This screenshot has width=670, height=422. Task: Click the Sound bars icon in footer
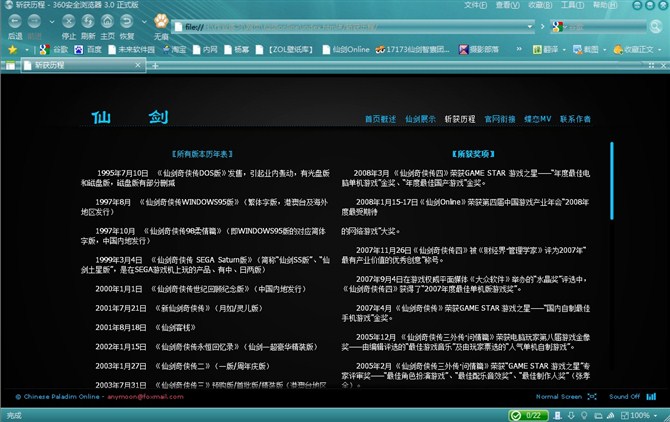tap(651, 397)
